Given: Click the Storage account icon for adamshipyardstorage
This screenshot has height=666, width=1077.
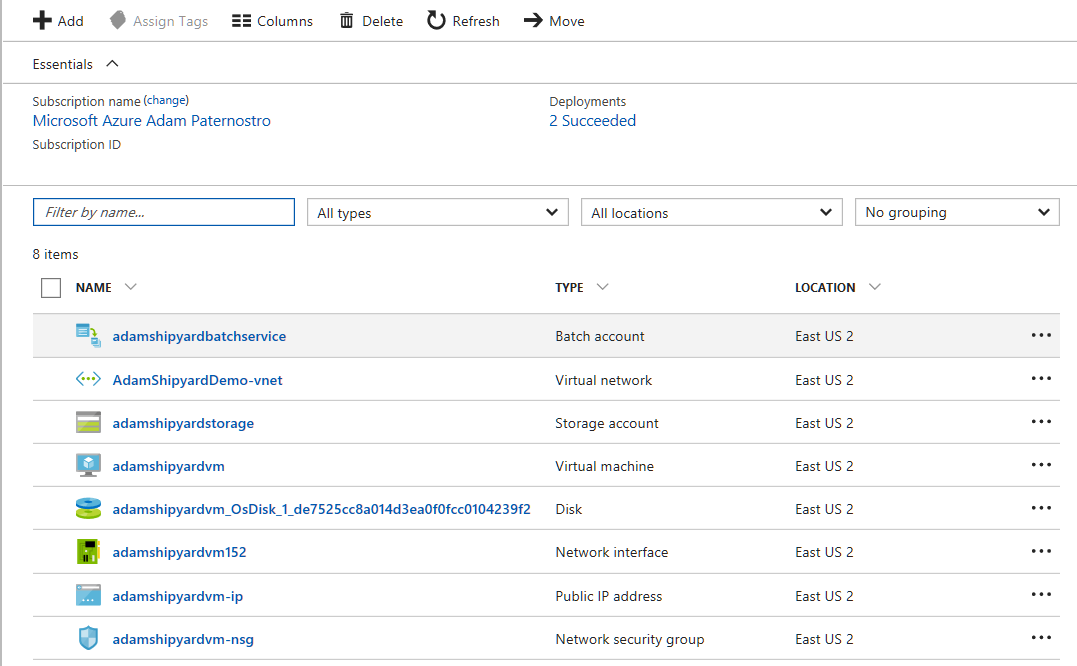Looking at the screenshot, I should (x=88, y=422).
